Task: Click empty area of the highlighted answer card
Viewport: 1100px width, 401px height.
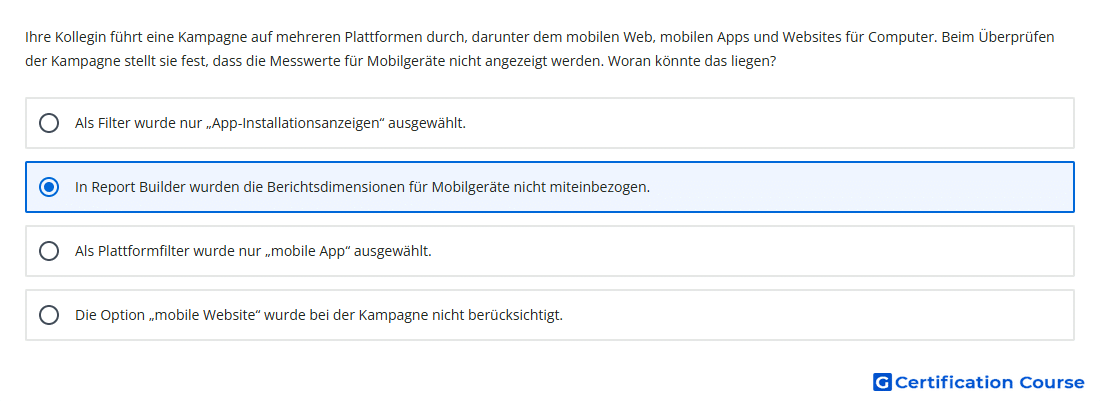Action: (x=863, y=187)
